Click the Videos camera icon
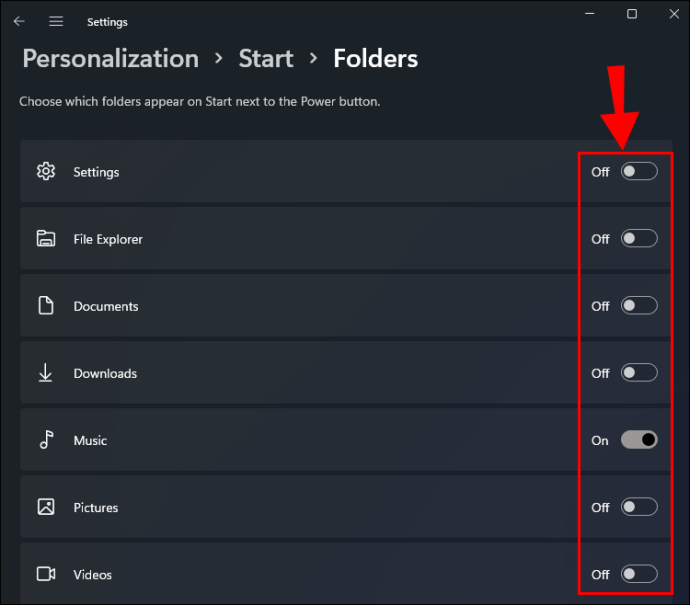 (45, 574)
